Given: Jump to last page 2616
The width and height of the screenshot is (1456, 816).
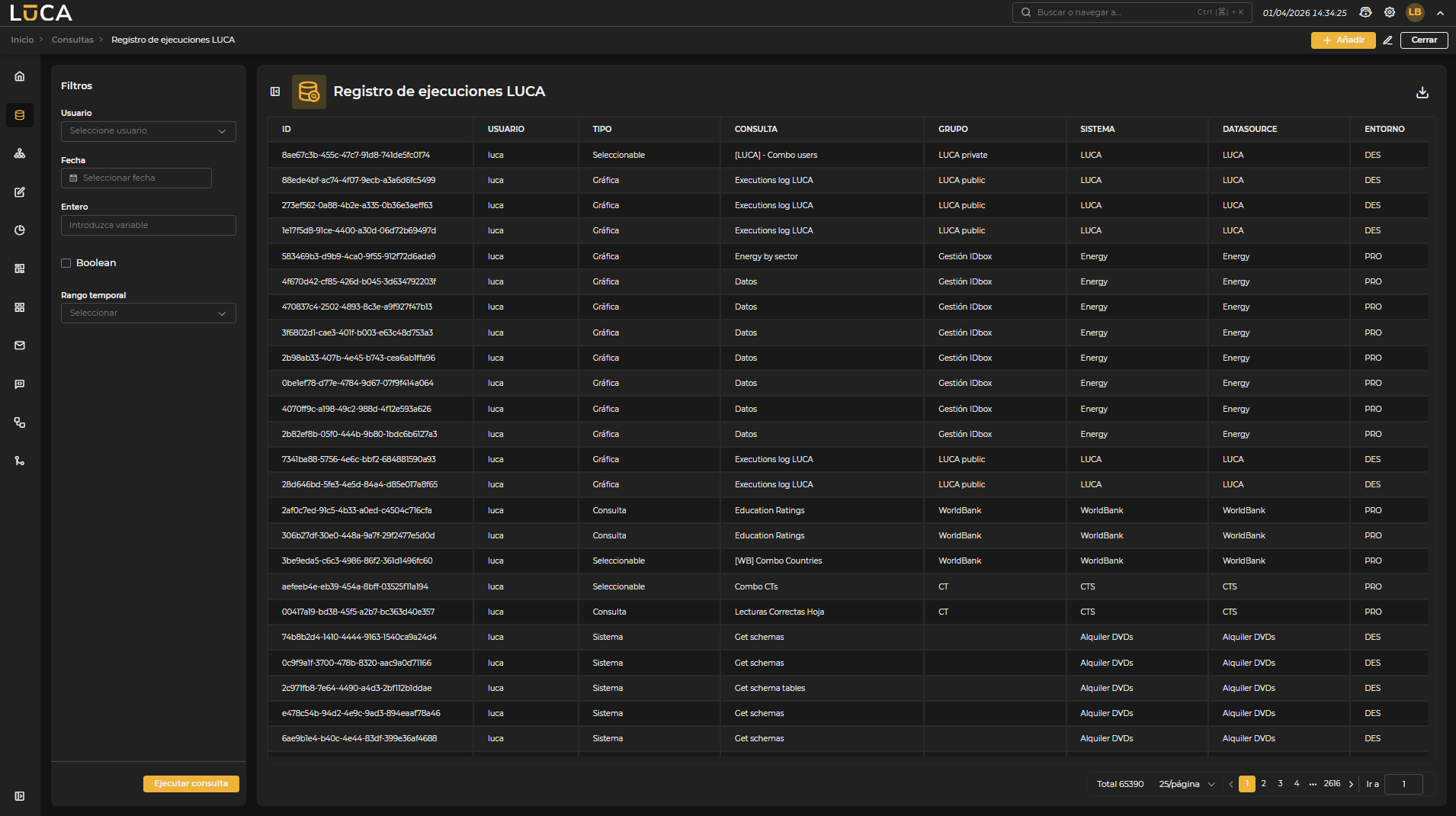Looking at the screenshot, I should point(1332,784).
